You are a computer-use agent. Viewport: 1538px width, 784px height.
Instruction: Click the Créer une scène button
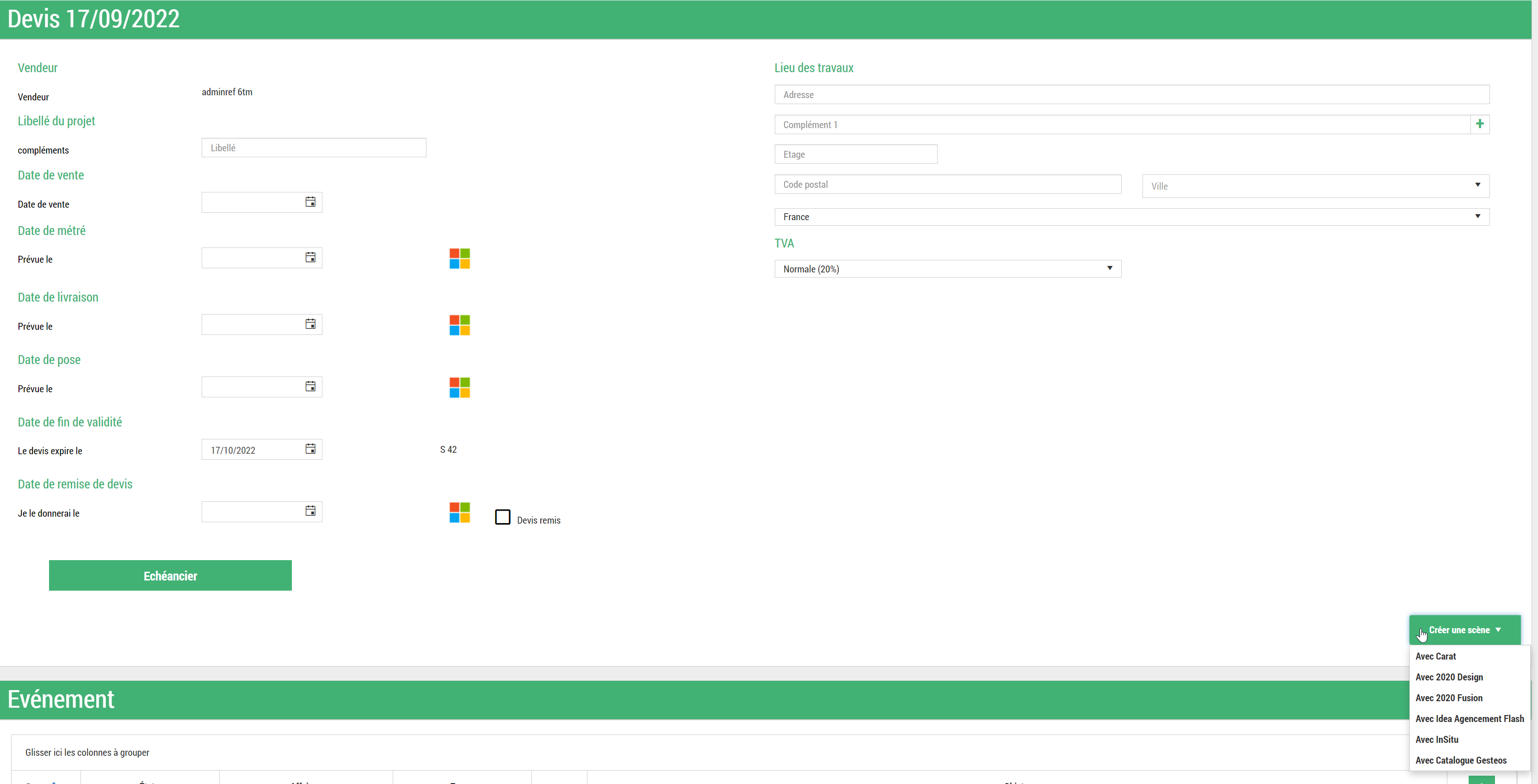pos(1464,630)
